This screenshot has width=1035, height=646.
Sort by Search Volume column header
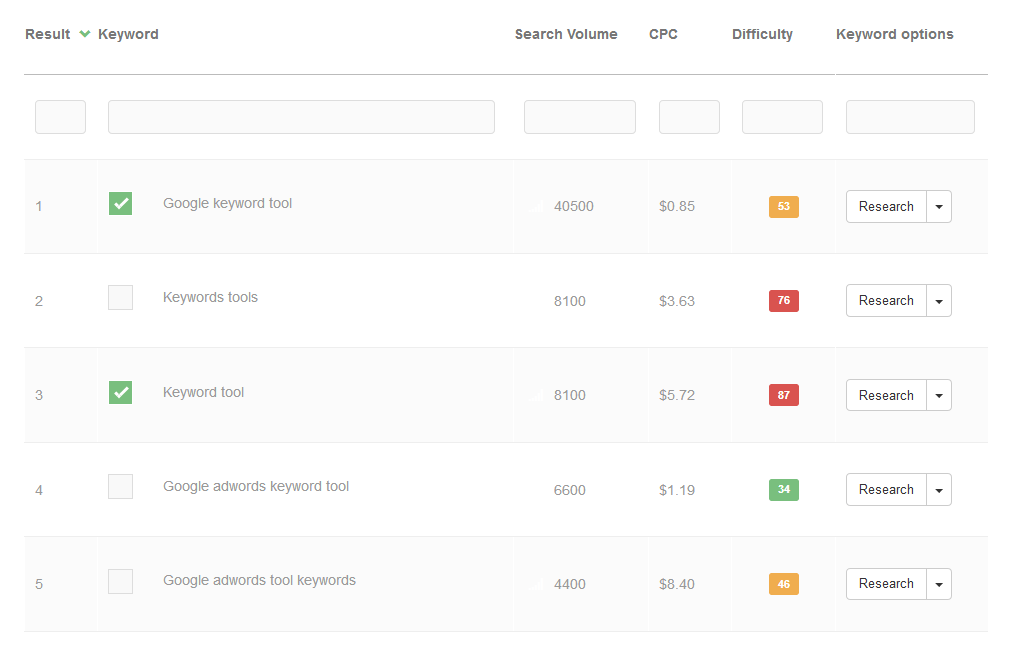point(566,34)
